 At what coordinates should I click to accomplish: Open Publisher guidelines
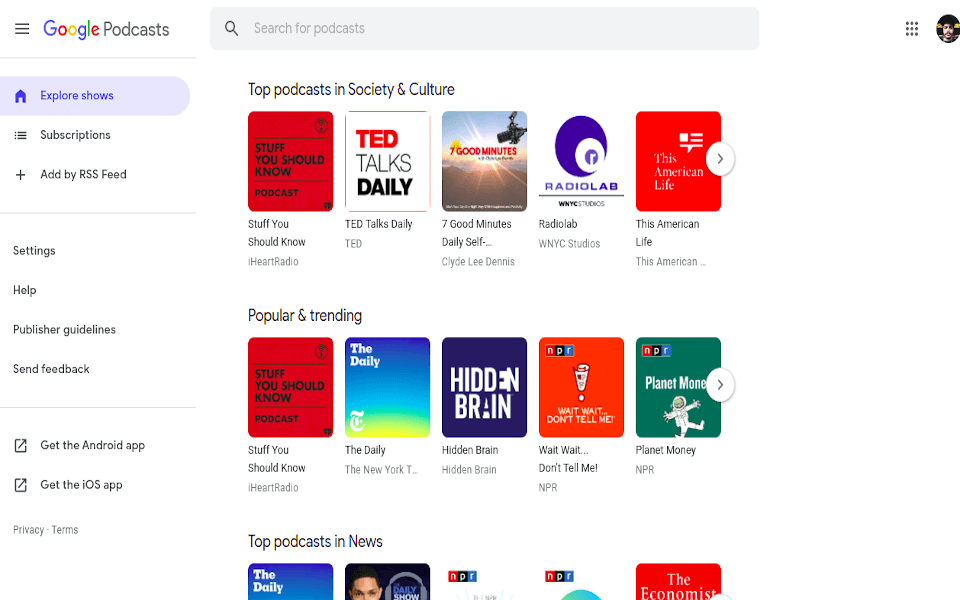click(64, 329)
